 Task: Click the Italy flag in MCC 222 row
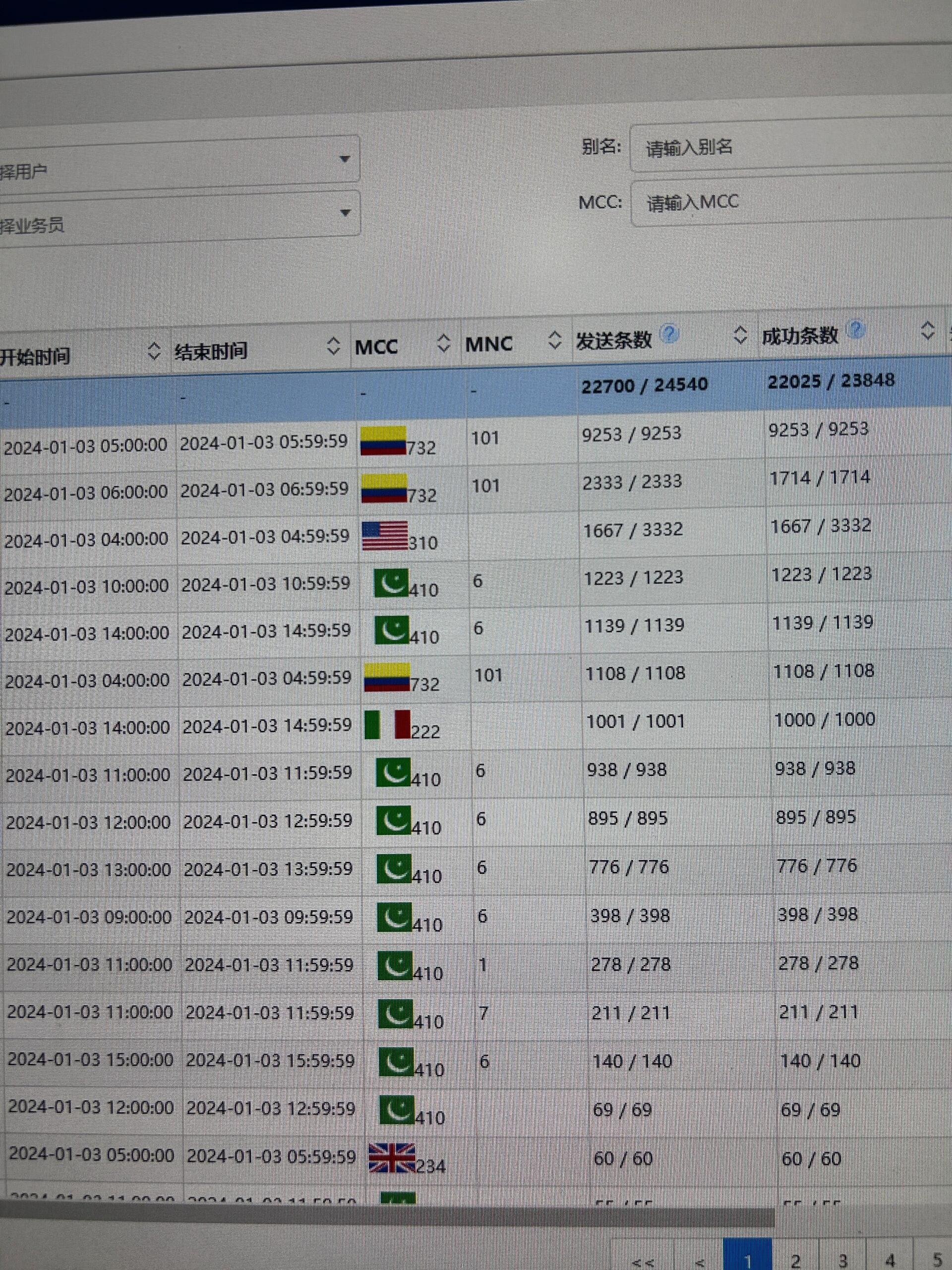pyautogui.click(x=388, y=725)
